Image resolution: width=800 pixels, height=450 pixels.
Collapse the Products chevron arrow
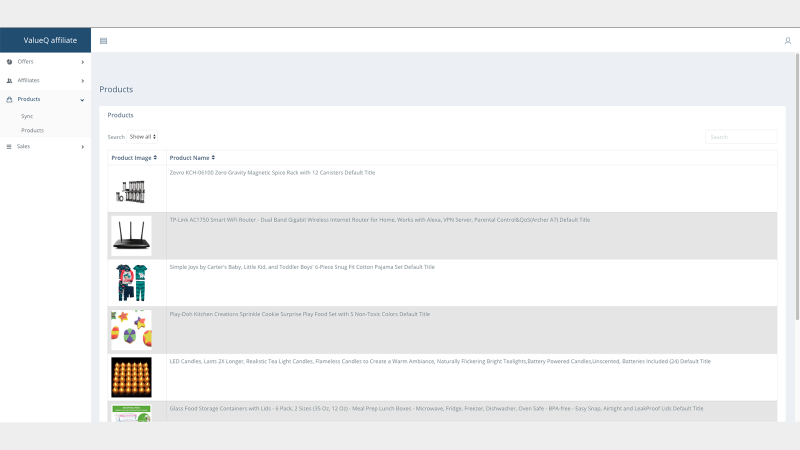point(82,100)
